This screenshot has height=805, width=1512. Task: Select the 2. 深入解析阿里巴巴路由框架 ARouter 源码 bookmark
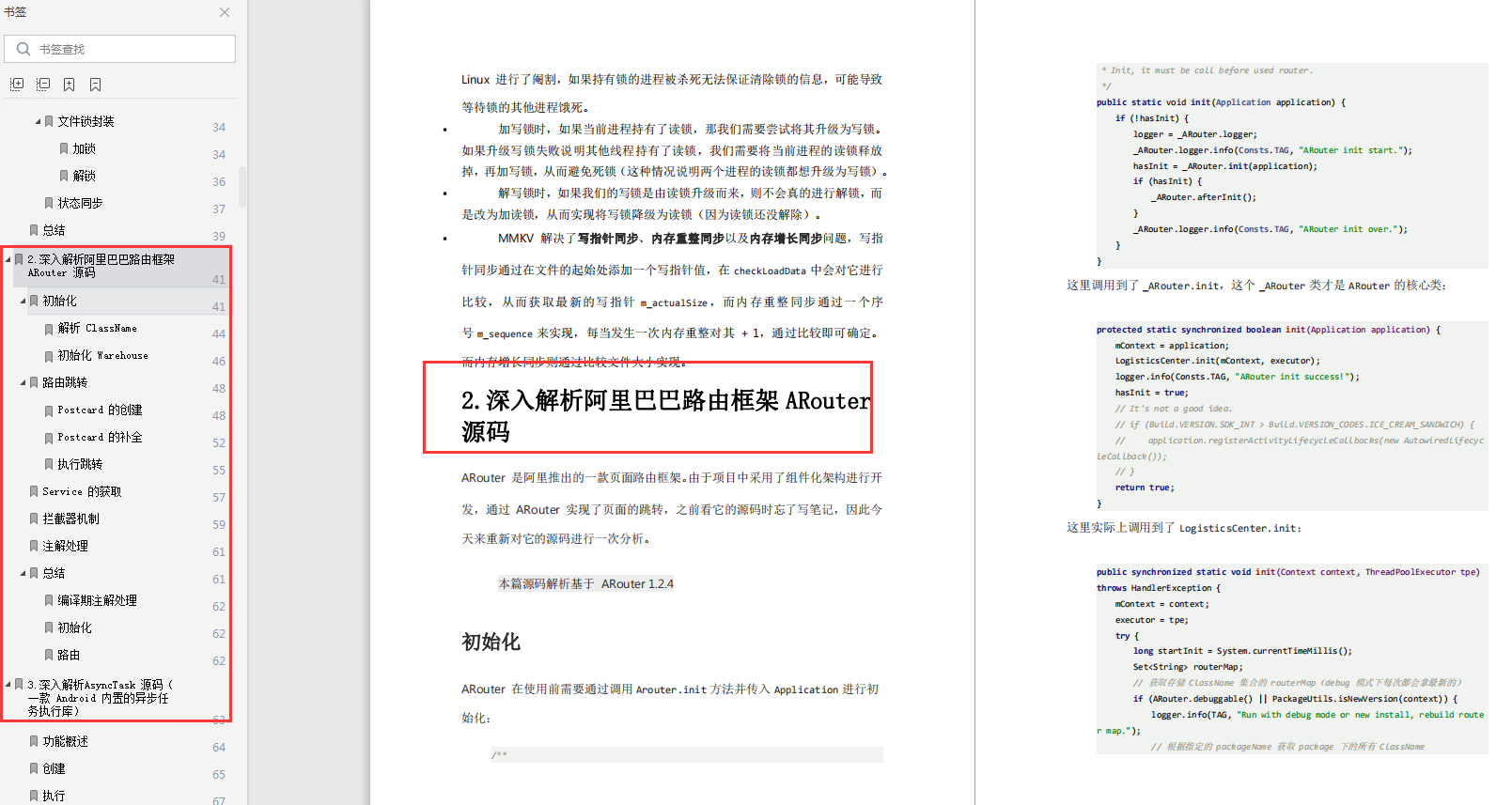tap(101, 266)
